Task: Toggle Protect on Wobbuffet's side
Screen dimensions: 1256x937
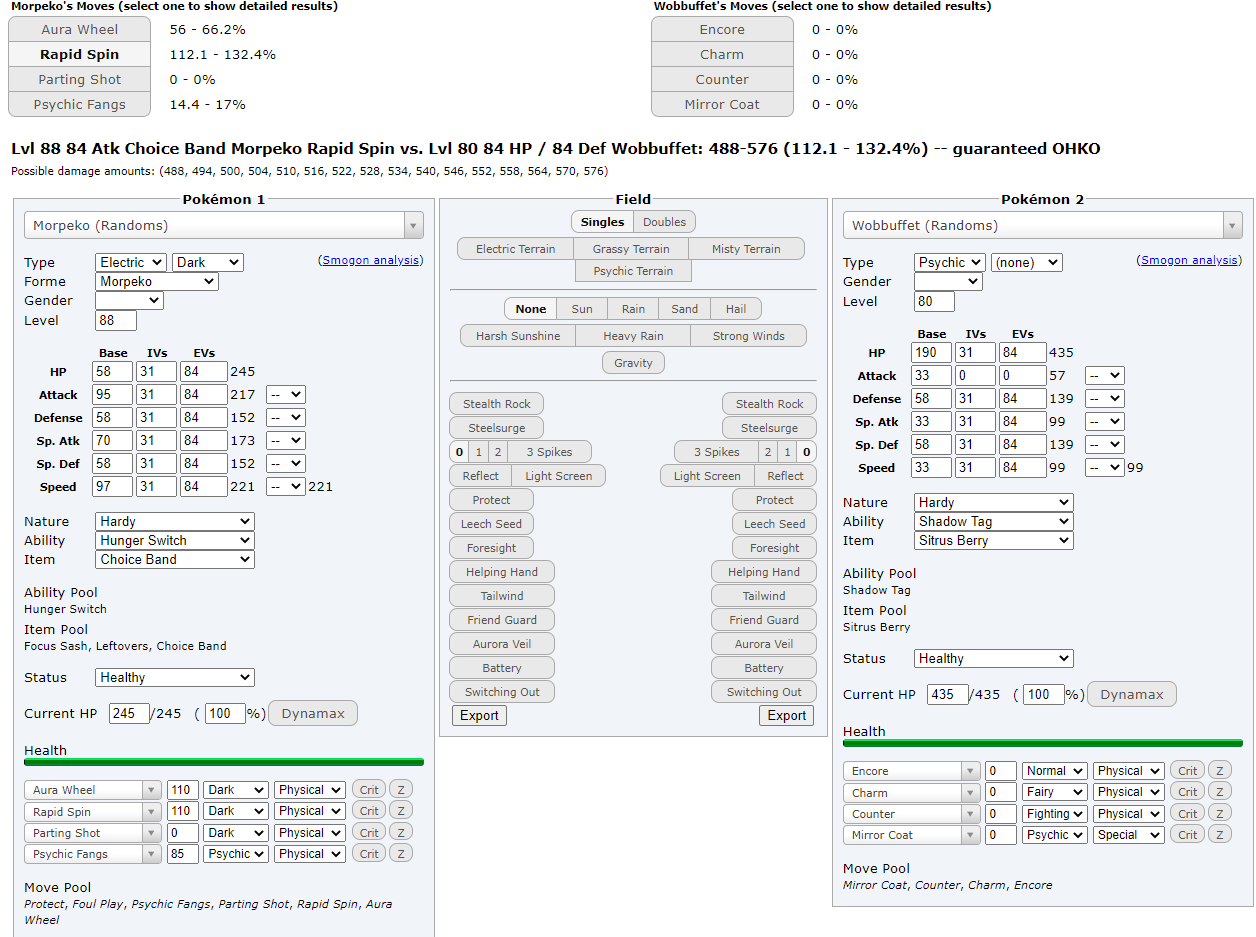Action: coord(774,500)
